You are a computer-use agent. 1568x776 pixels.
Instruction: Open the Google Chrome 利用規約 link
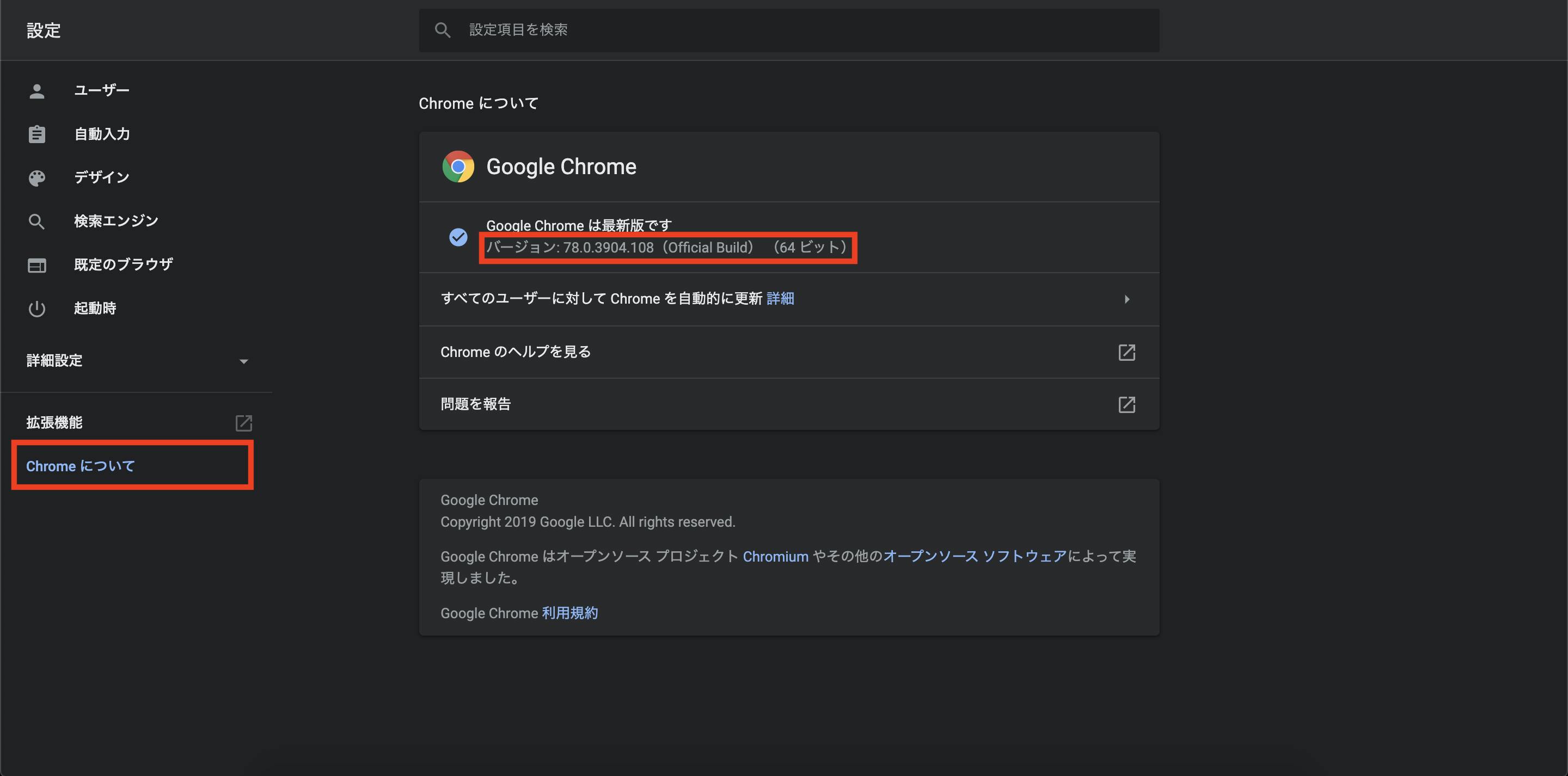pyautogui.click(x=569, y=613)
